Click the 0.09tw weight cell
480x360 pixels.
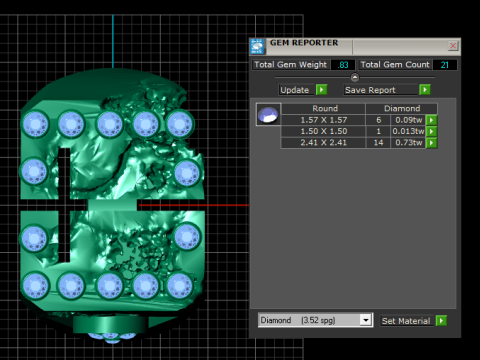tap(409, 120)
